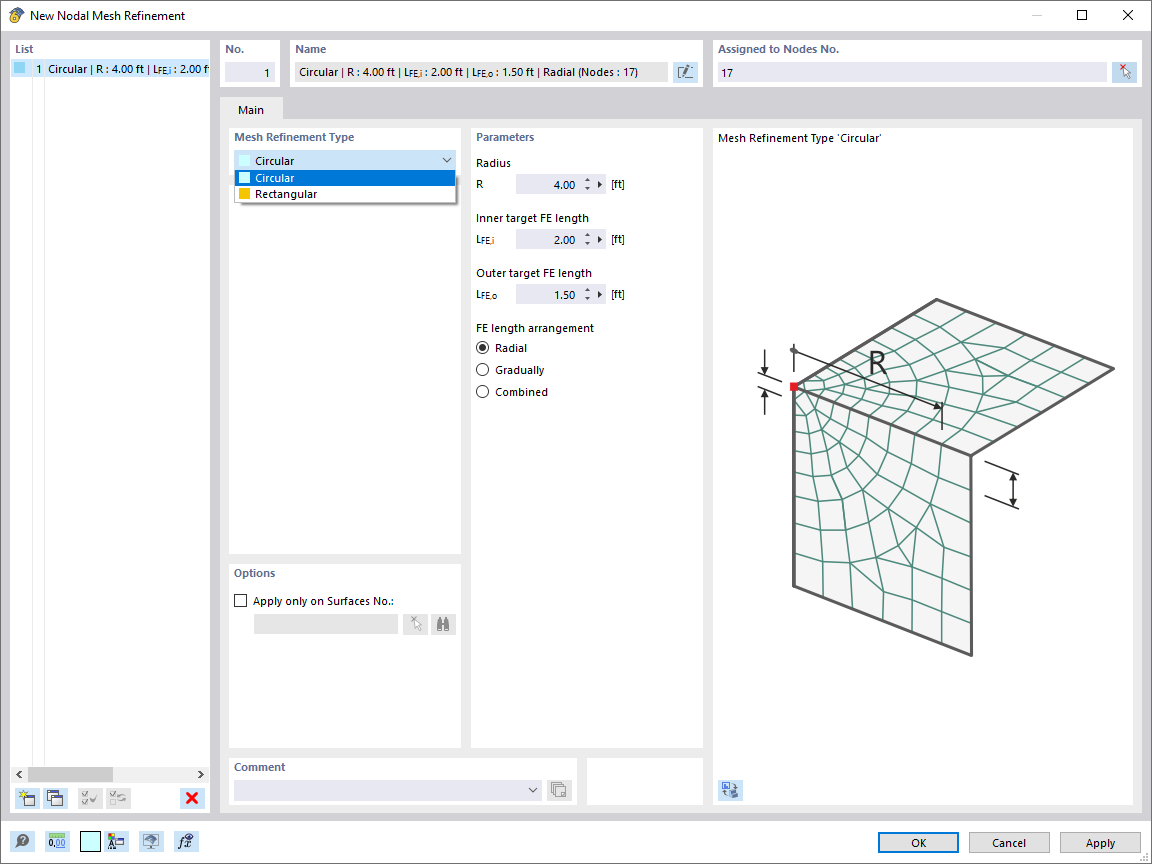
Task: Edit the Name using the pencil icon
Action: (685, 71)
